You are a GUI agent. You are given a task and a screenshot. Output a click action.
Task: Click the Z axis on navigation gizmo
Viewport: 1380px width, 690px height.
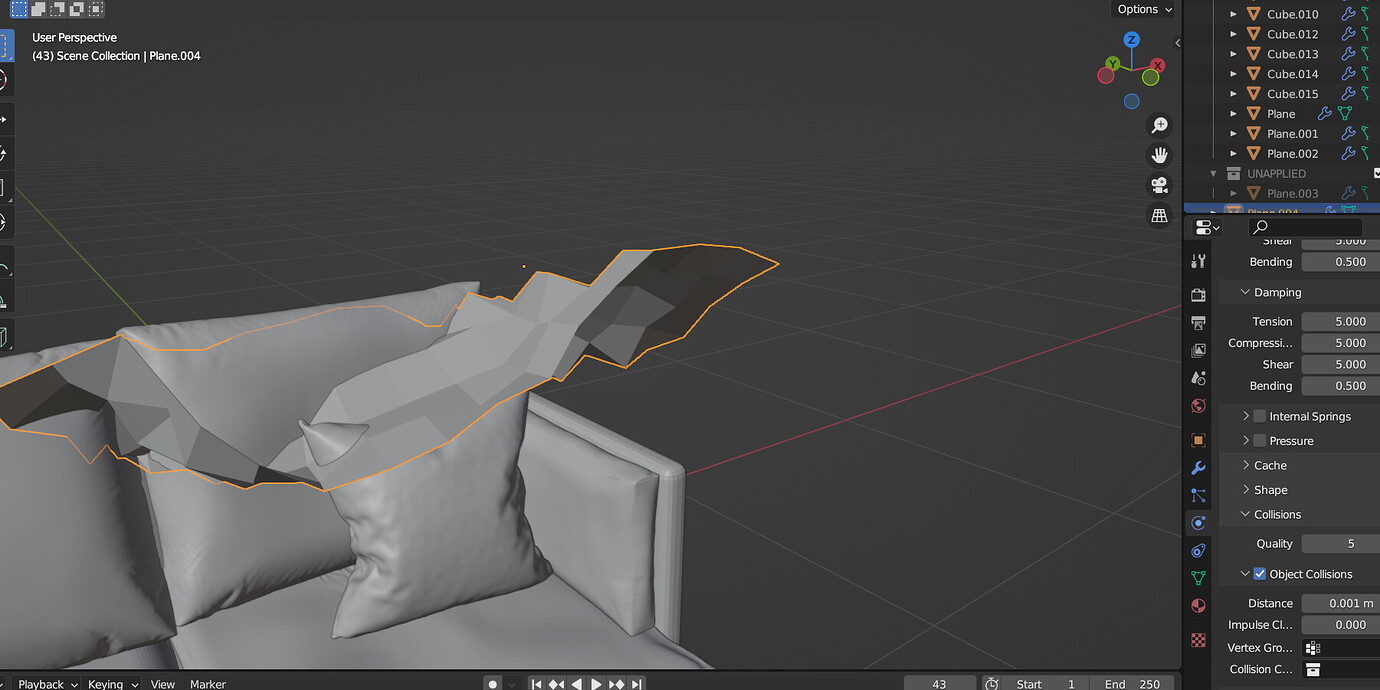[x=1131, y=40]
